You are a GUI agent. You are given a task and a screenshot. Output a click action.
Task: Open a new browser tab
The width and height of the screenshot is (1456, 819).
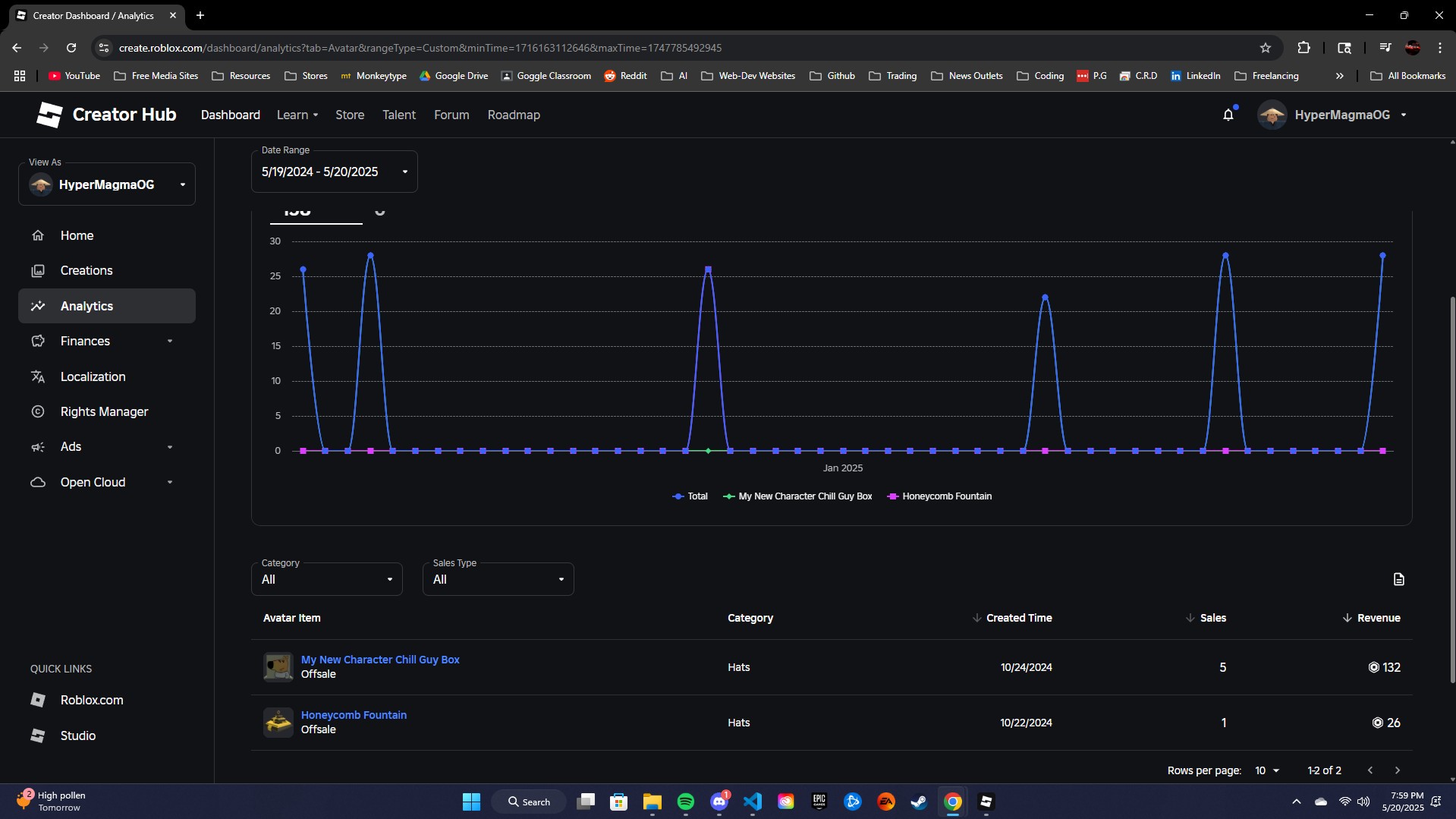pyautogui.click(x=200, y=15)
